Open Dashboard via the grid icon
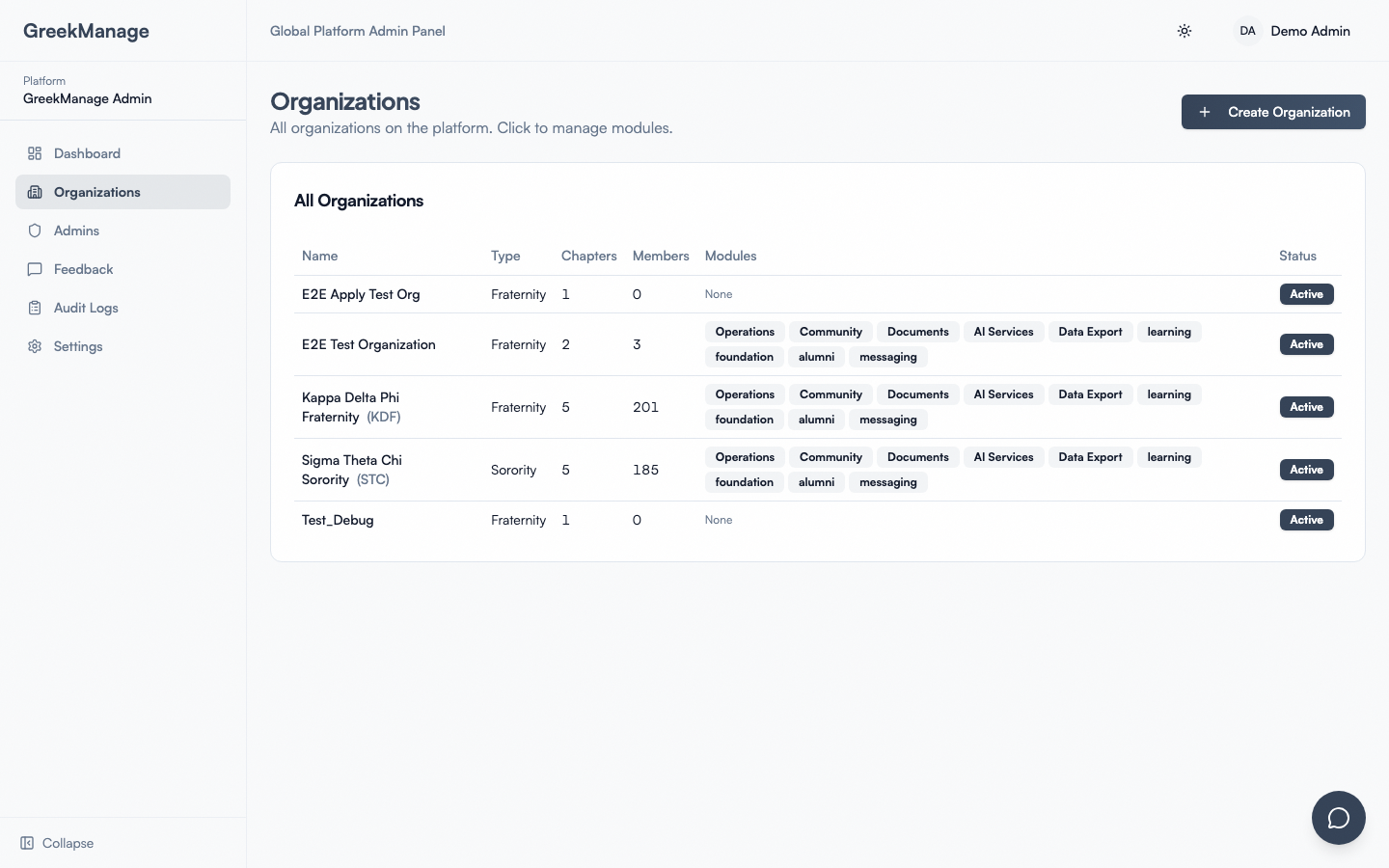Image resolution: width=1389 pixels, height=868 pixels. tap(35, 153)
